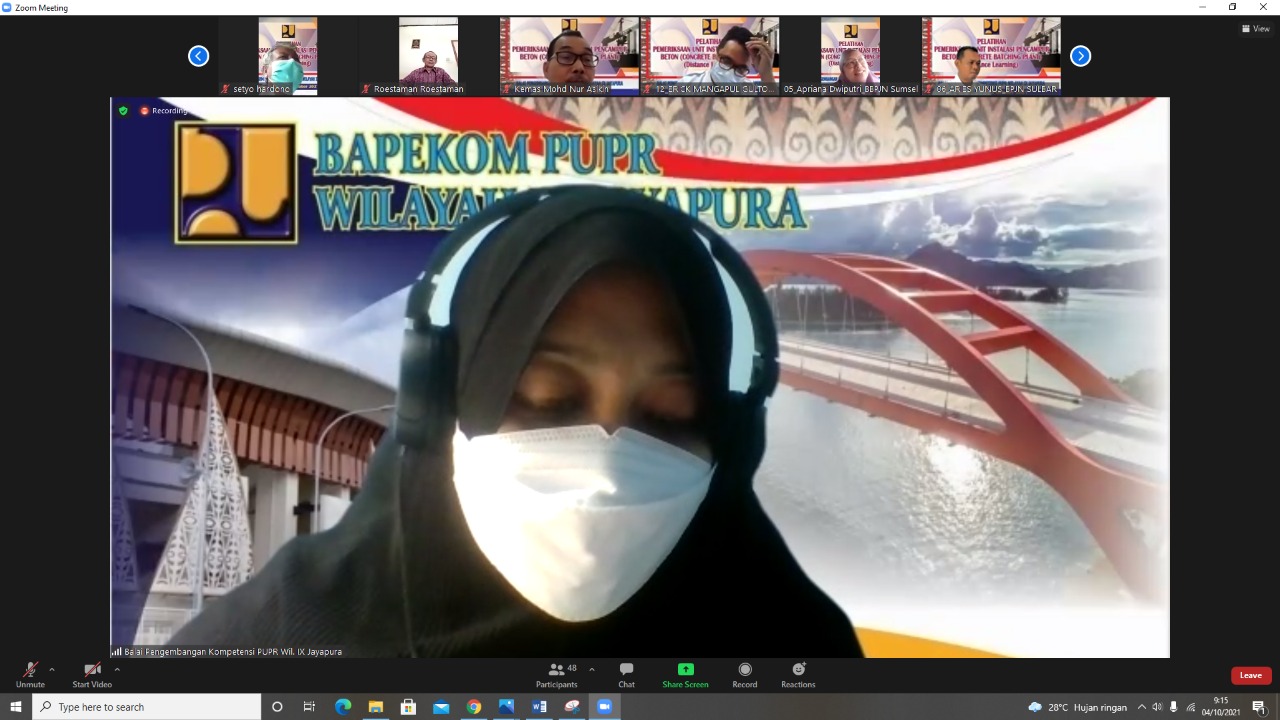Open the Reactions menu
Screen dimensions: 1280x720
point(798,675)
